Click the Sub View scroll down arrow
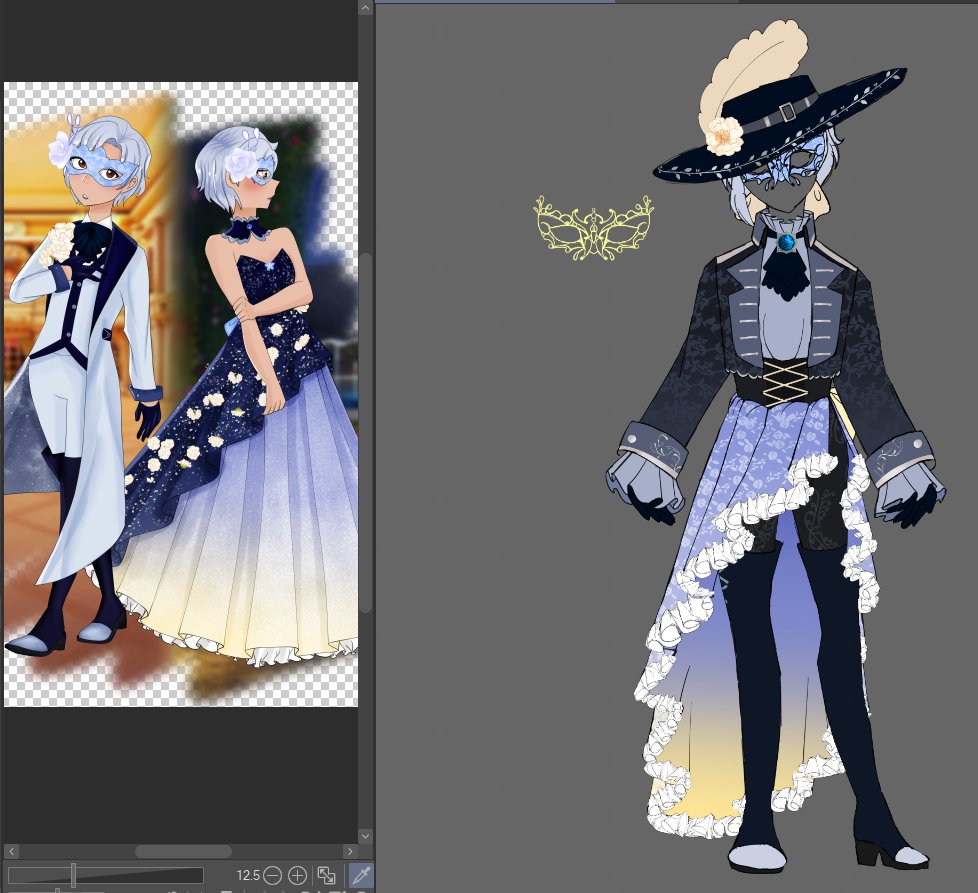The height and width of the screenshot is (893, 978). pyautogui.click(x=366, y=836)
